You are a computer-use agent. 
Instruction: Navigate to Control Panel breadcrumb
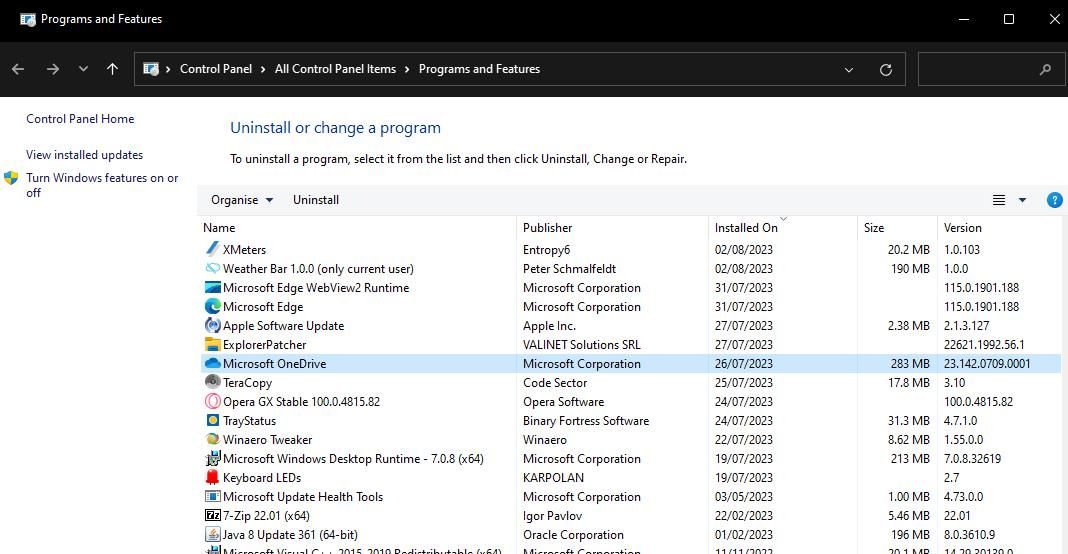216,69
